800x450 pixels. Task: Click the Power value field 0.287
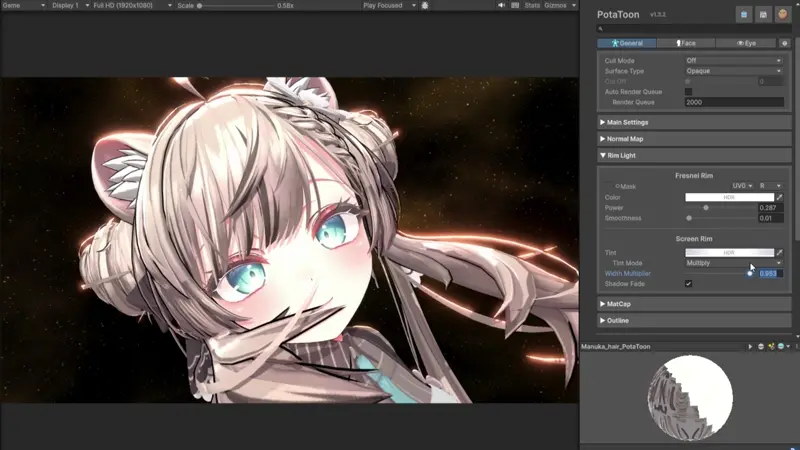tap(770, 208)
